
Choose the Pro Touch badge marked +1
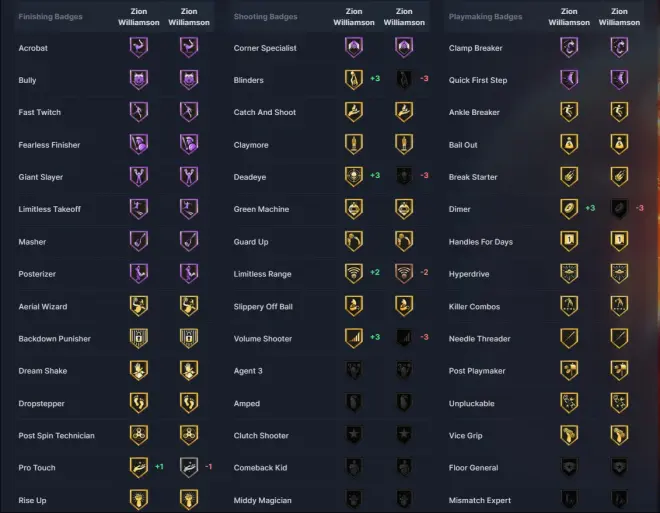point(139,467)
